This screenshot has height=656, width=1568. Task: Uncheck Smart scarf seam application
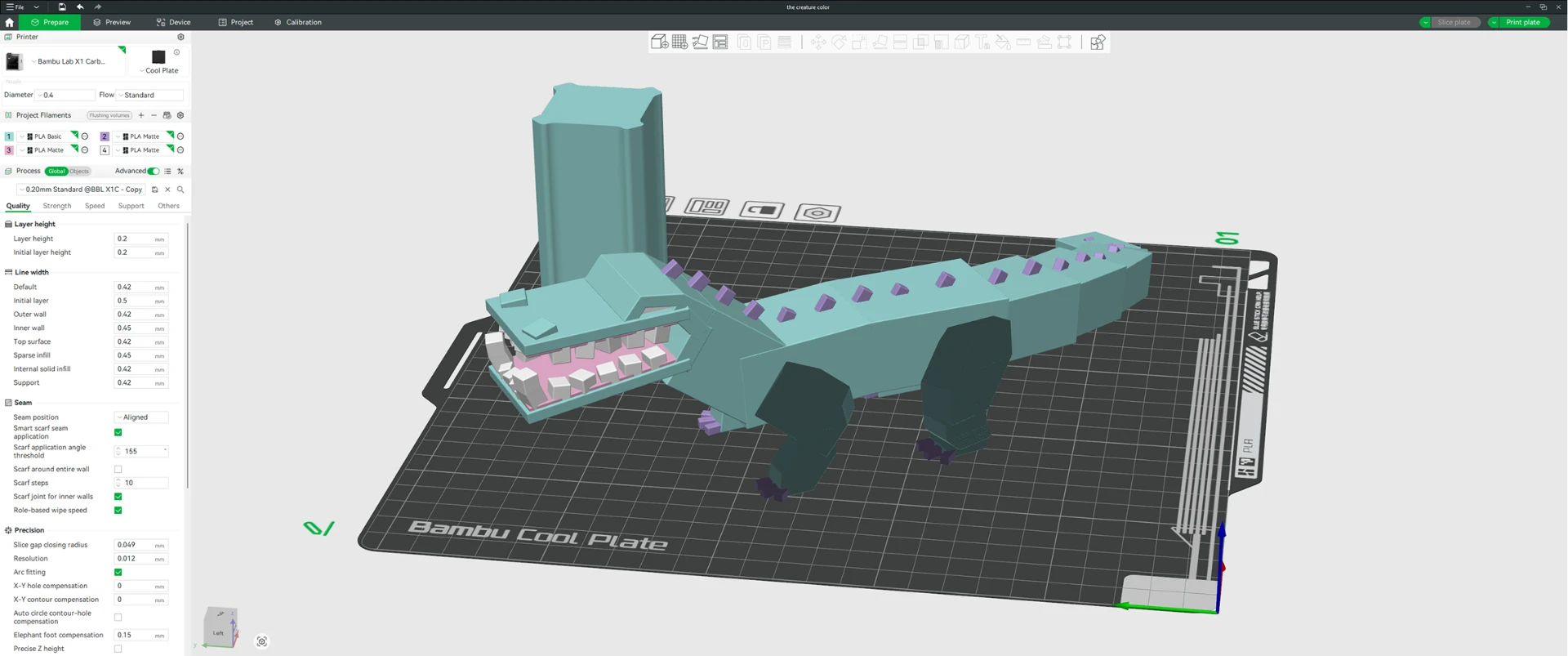click(118, 432)
